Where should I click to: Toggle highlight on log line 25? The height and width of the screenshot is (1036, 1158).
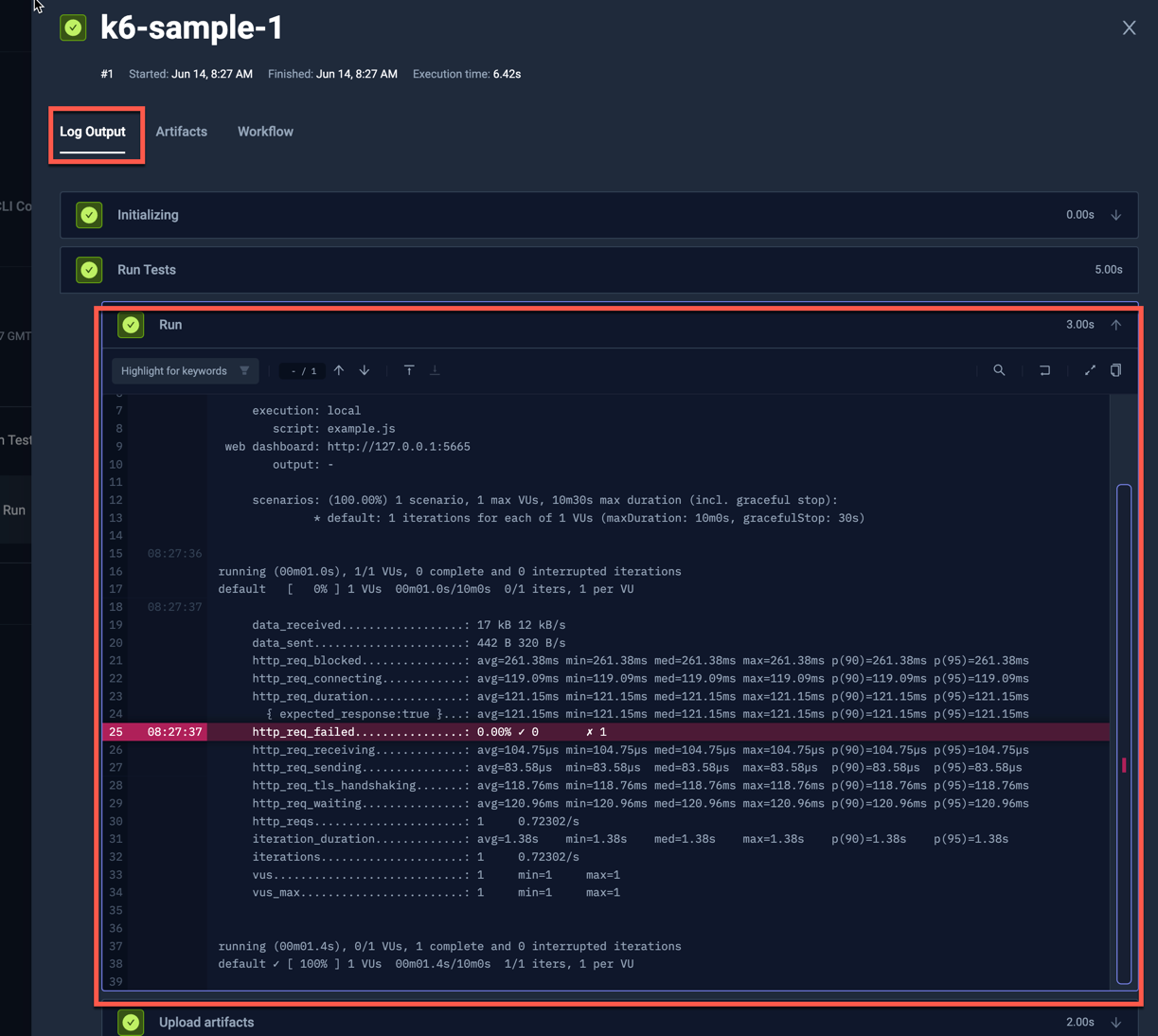[116, 731]
